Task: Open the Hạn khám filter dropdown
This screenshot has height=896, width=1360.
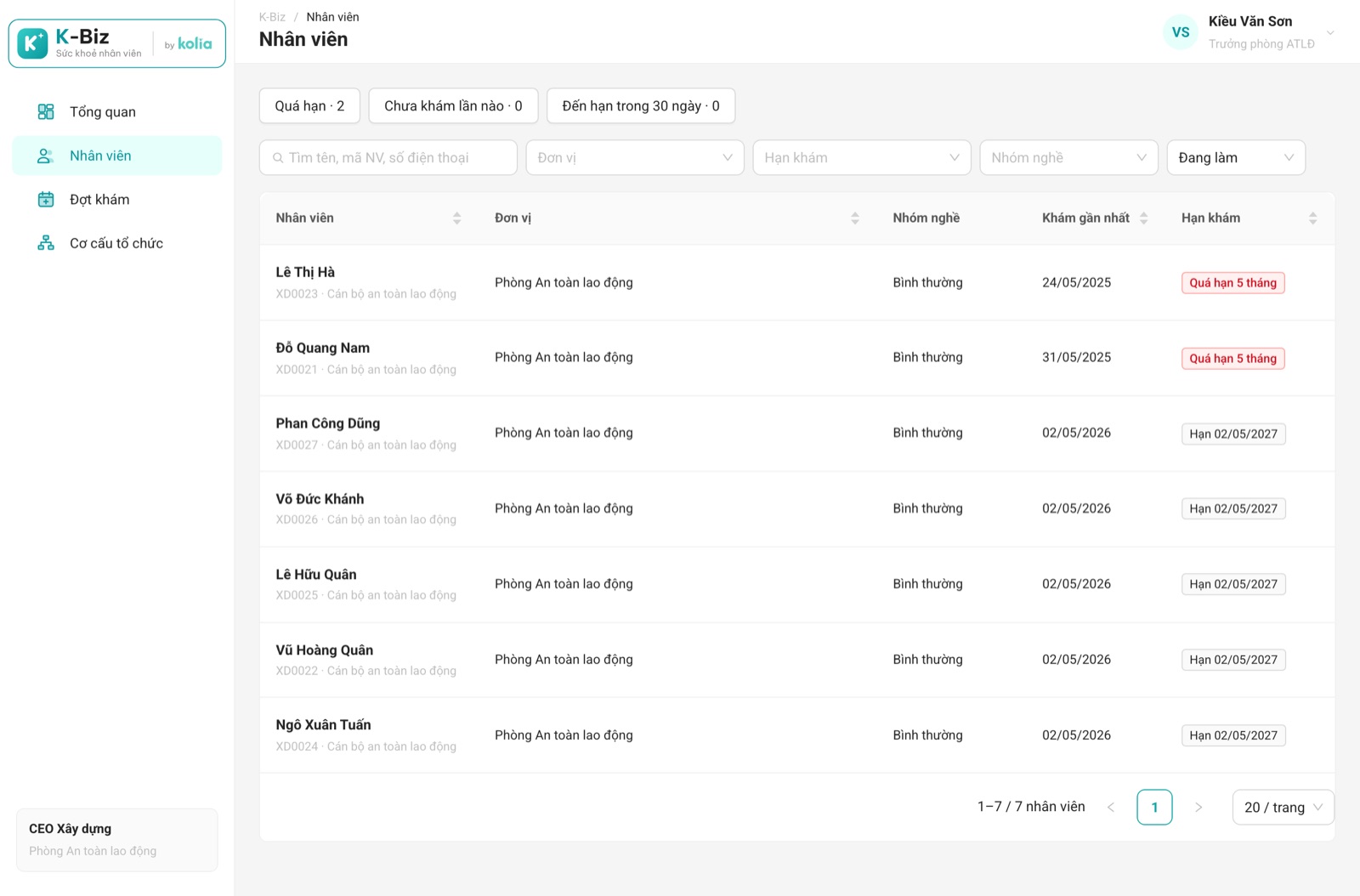Action: click(x=862, y=157)
